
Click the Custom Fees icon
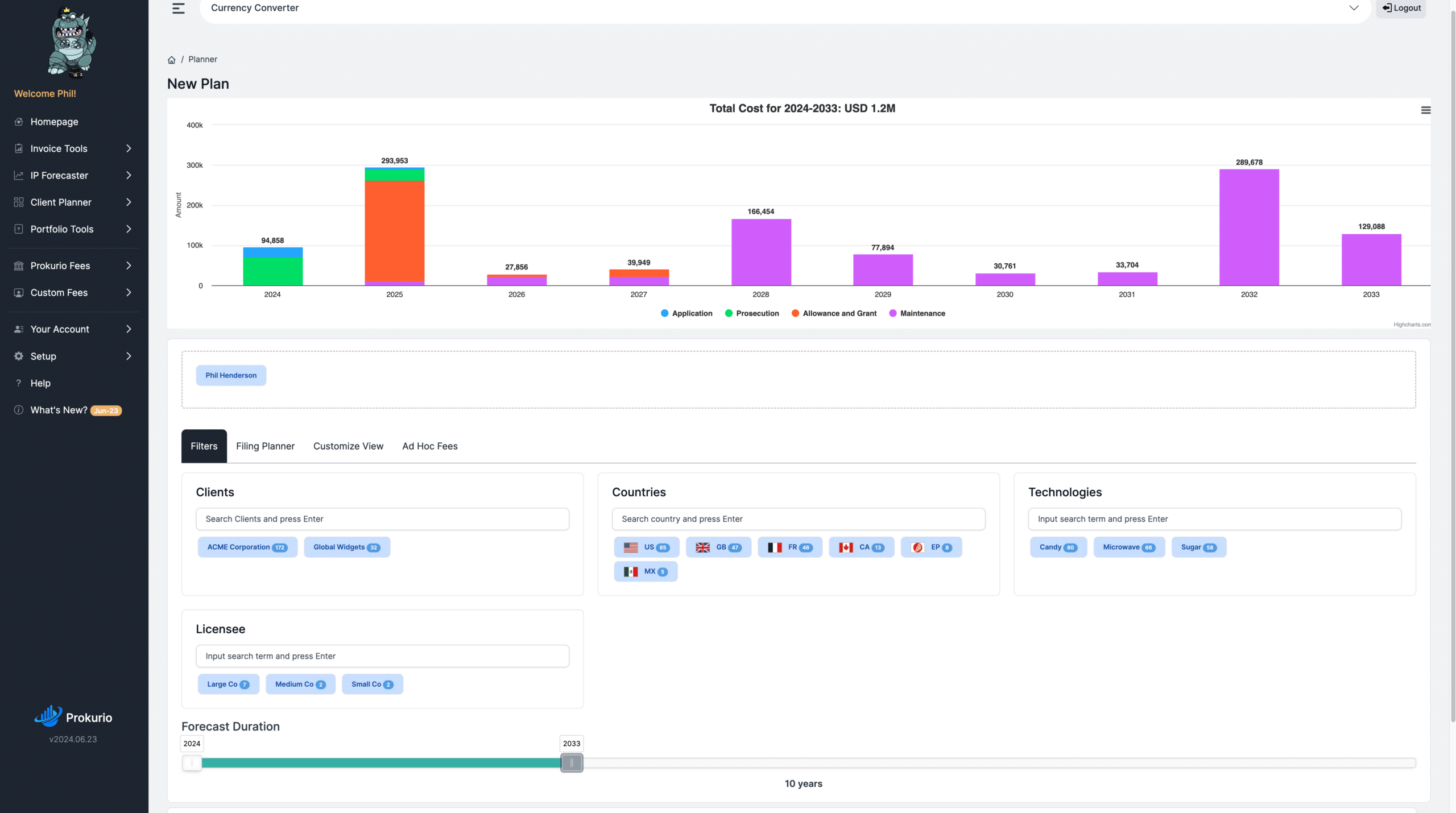coord(19,292)
